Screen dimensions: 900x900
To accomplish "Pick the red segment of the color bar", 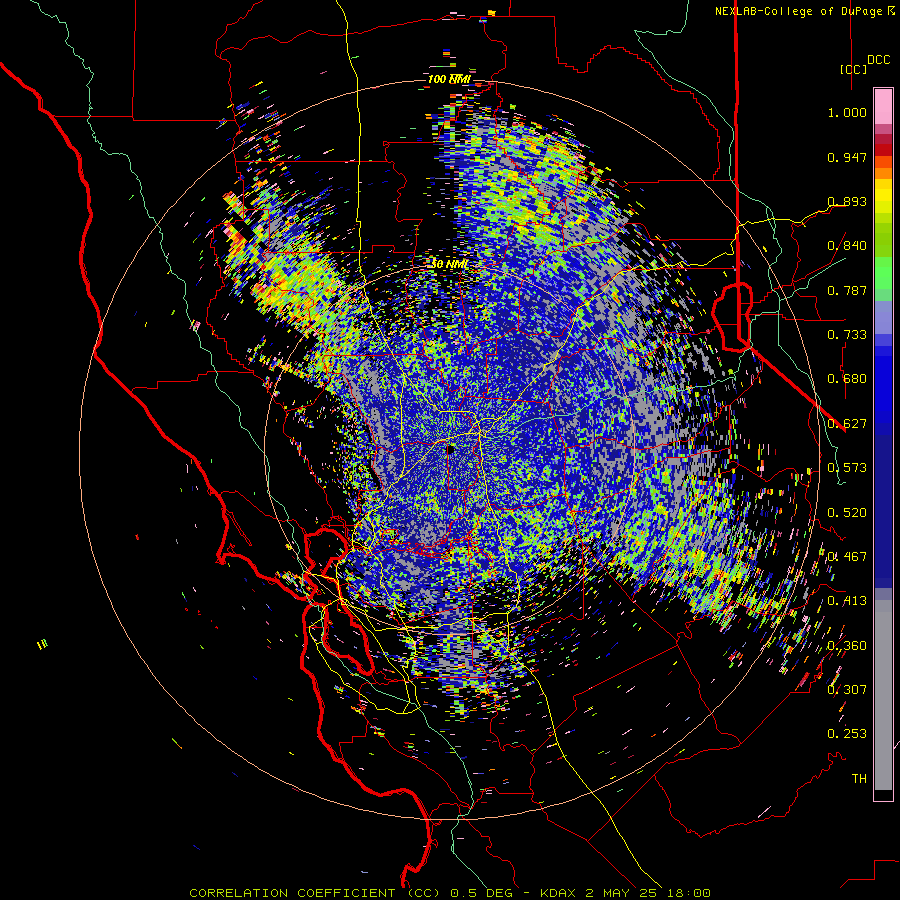I will tap(883, 150).
